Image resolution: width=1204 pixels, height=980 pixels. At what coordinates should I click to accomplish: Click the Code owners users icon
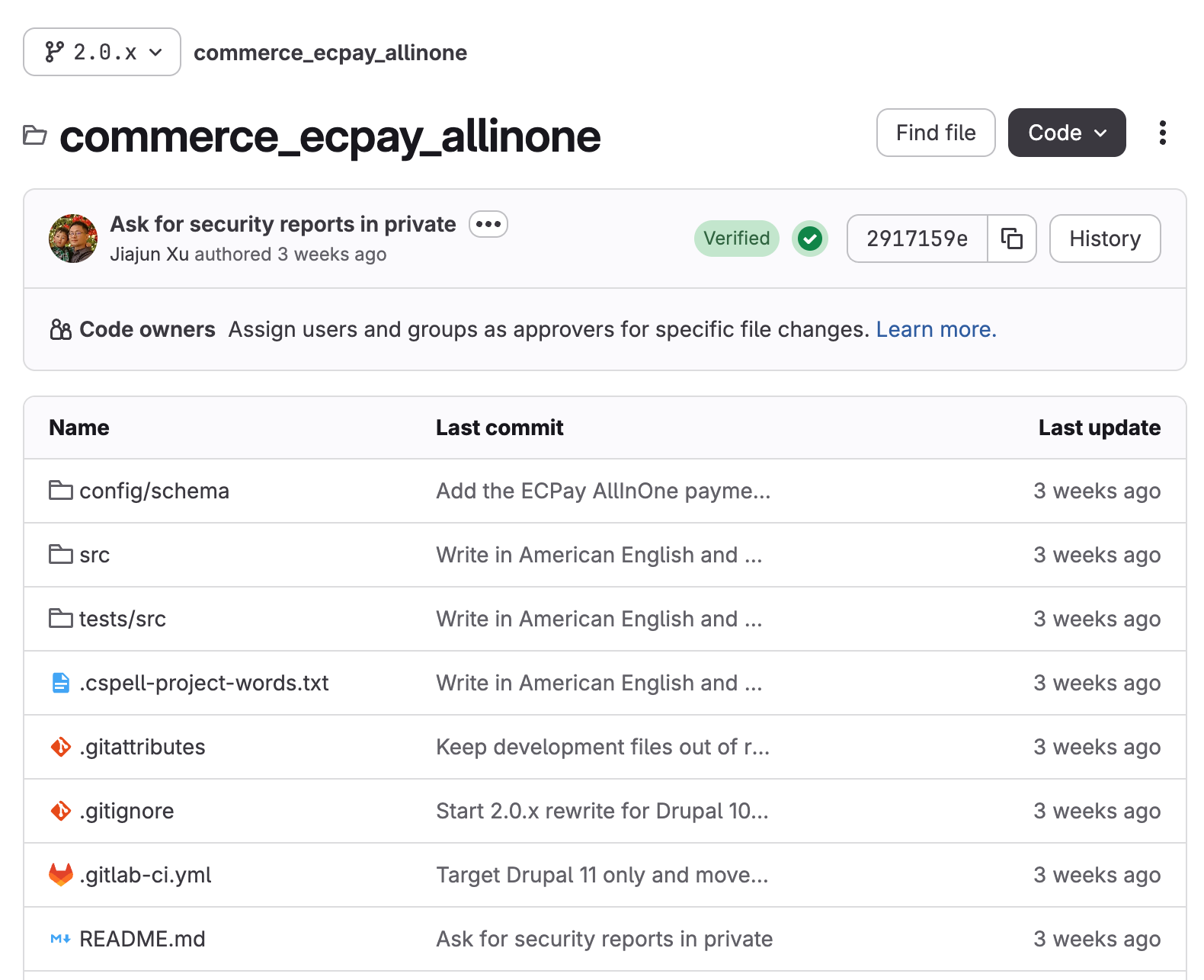point(60,329)
